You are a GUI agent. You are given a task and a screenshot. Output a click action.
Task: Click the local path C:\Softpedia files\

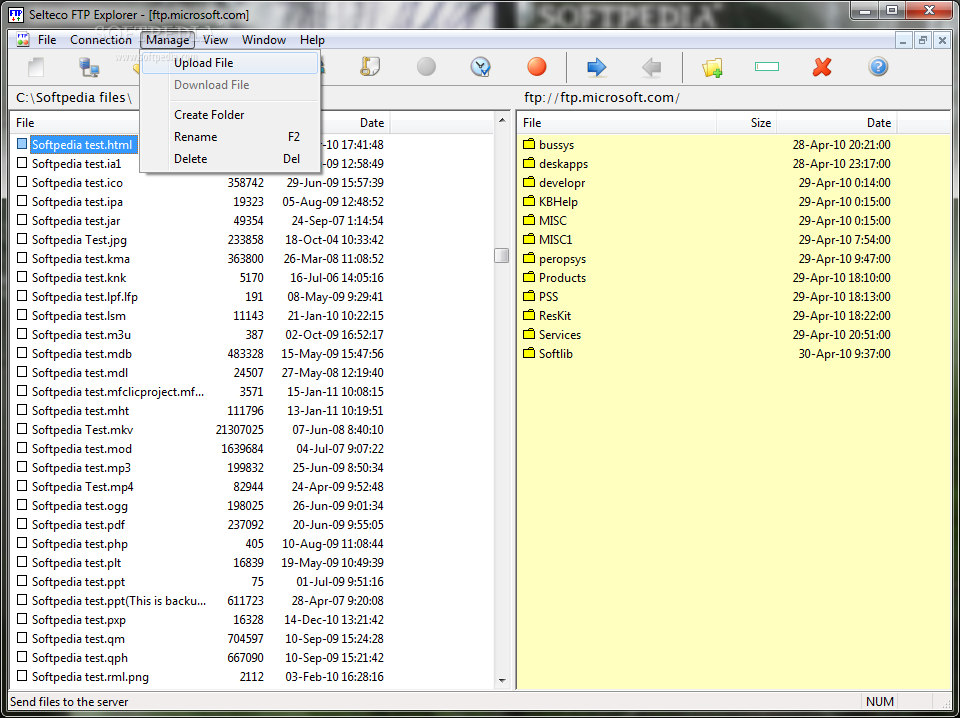click(x=74, y=97)
